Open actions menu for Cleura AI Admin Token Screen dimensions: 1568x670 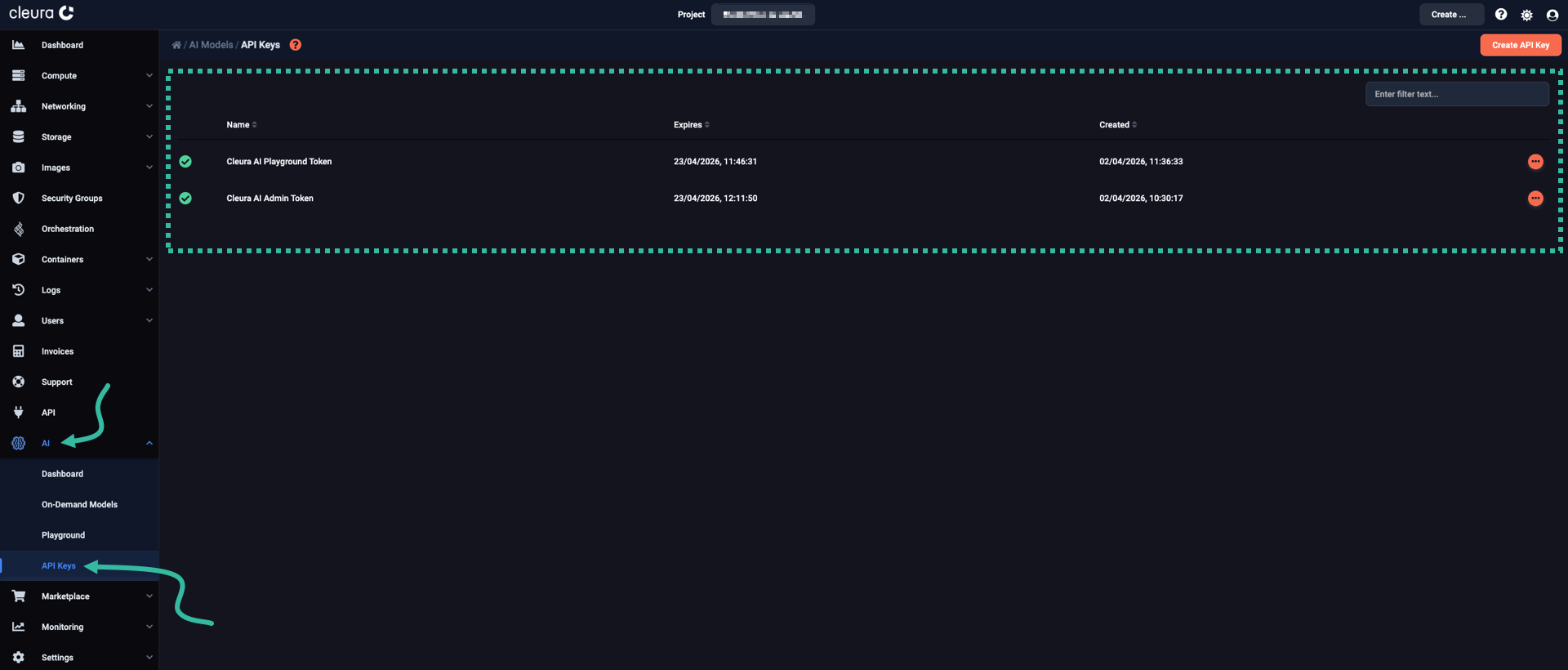[x=1535, y=199]
